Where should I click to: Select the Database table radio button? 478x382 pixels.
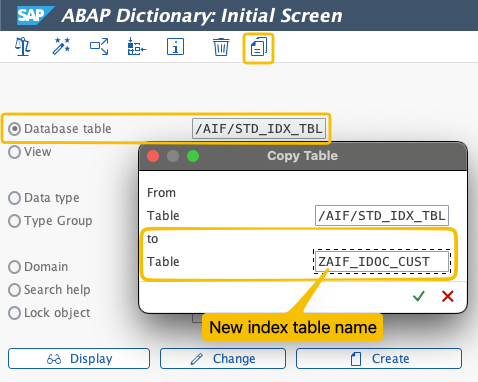click(x=15, y=129)
